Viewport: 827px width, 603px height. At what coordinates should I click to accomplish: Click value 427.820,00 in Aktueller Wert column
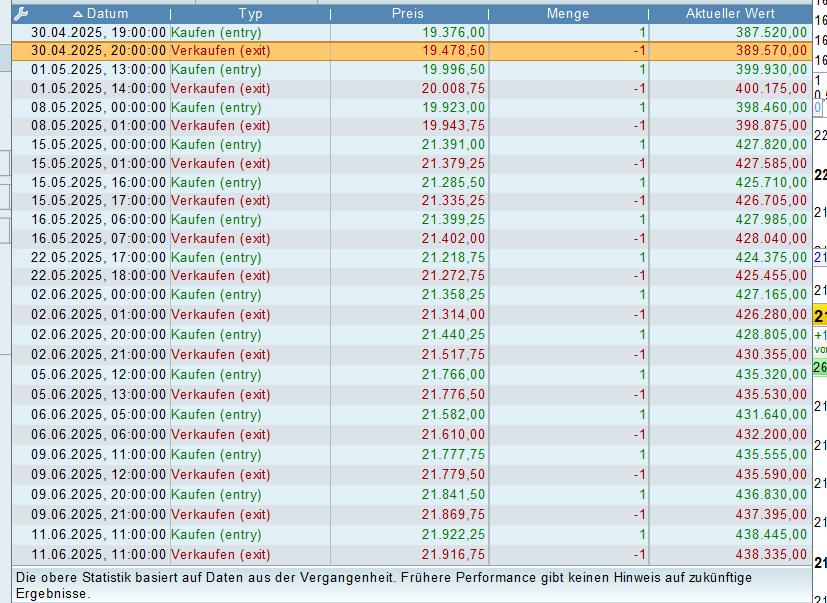[771, 145]
